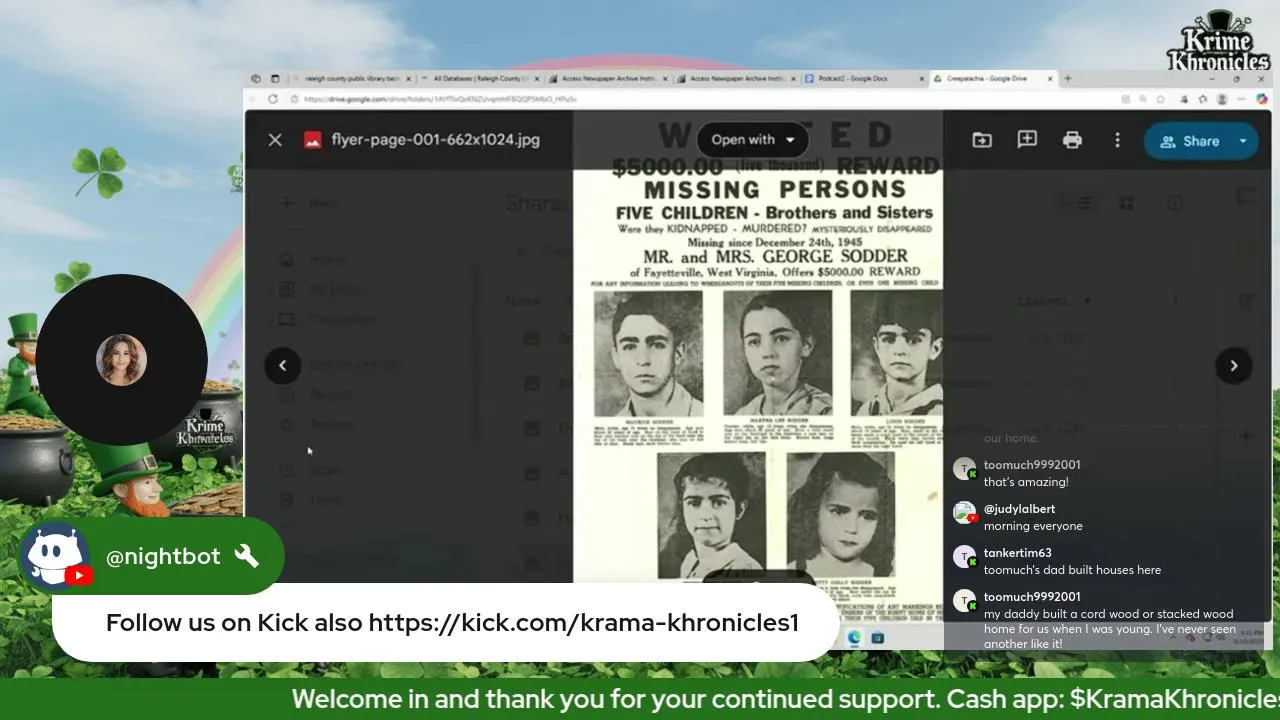Switch to raleigh county public library tab
The width and height of the screenshot is (1280, 720).
[x=352, y=78]
